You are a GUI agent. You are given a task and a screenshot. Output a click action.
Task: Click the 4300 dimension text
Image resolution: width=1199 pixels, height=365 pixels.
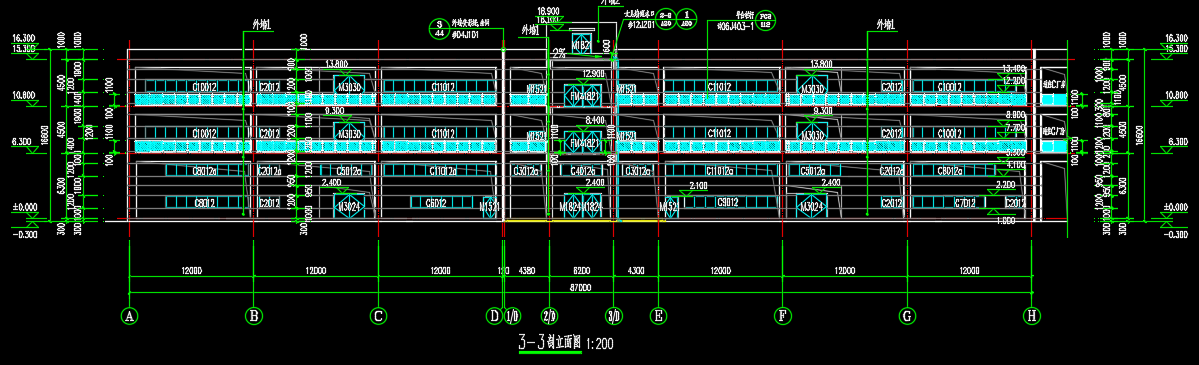coord(636,271)
